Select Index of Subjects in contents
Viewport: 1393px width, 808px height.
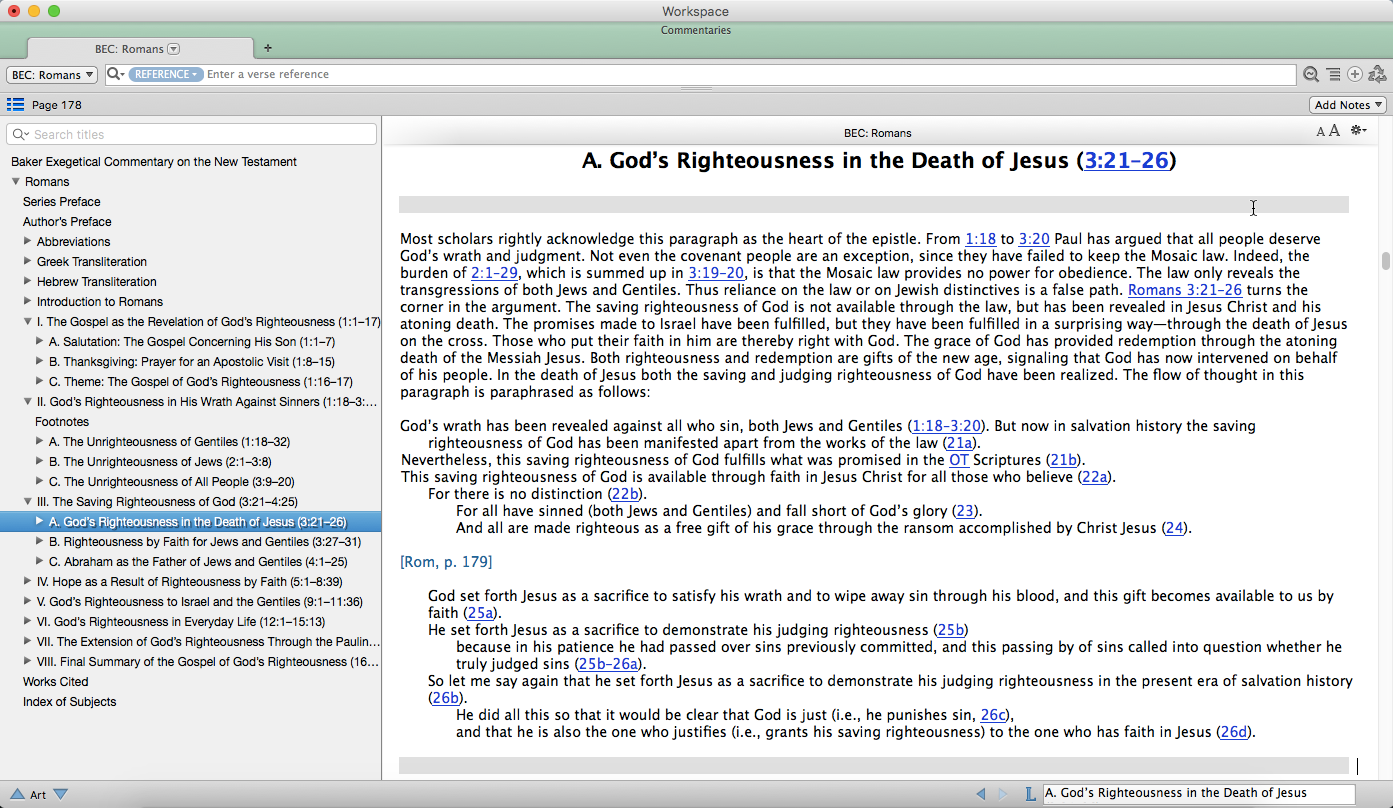[70, 702]
